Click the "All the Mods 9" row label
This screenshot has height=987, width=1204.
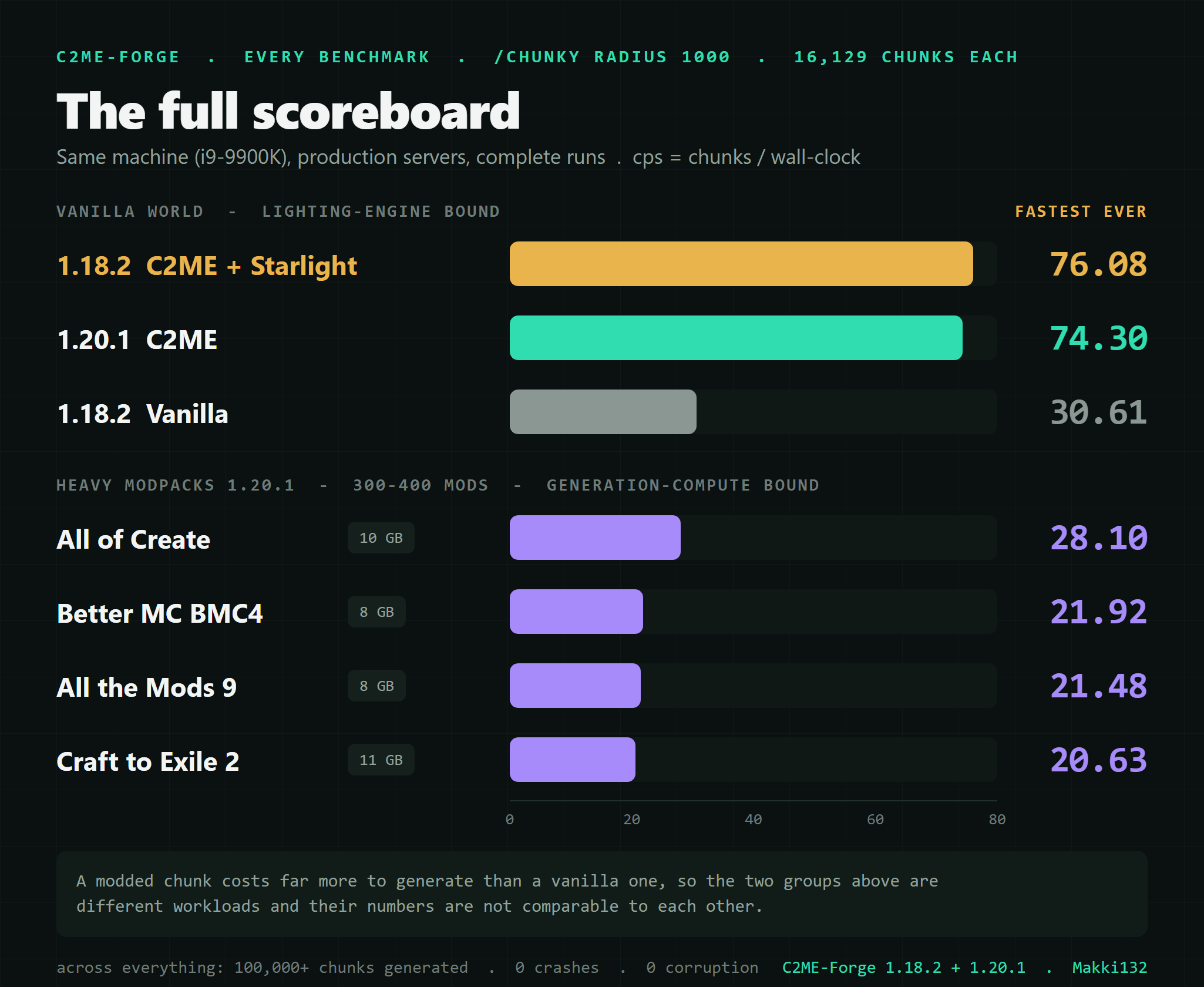147,687
